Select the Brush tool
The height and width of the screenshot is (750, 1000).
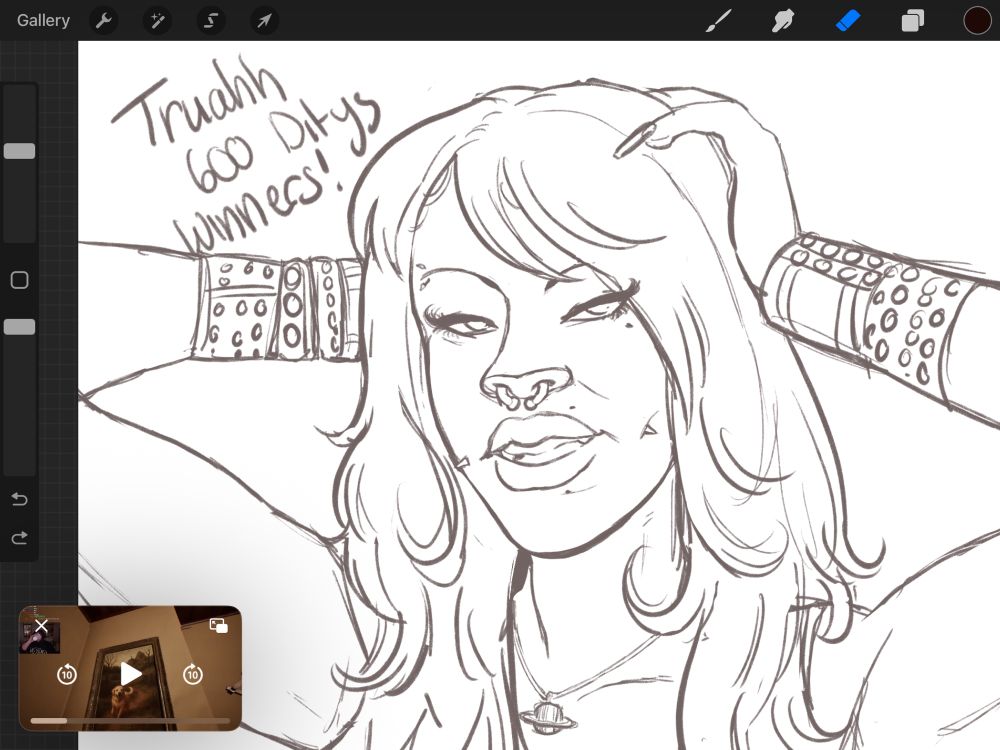coord(719,20)
